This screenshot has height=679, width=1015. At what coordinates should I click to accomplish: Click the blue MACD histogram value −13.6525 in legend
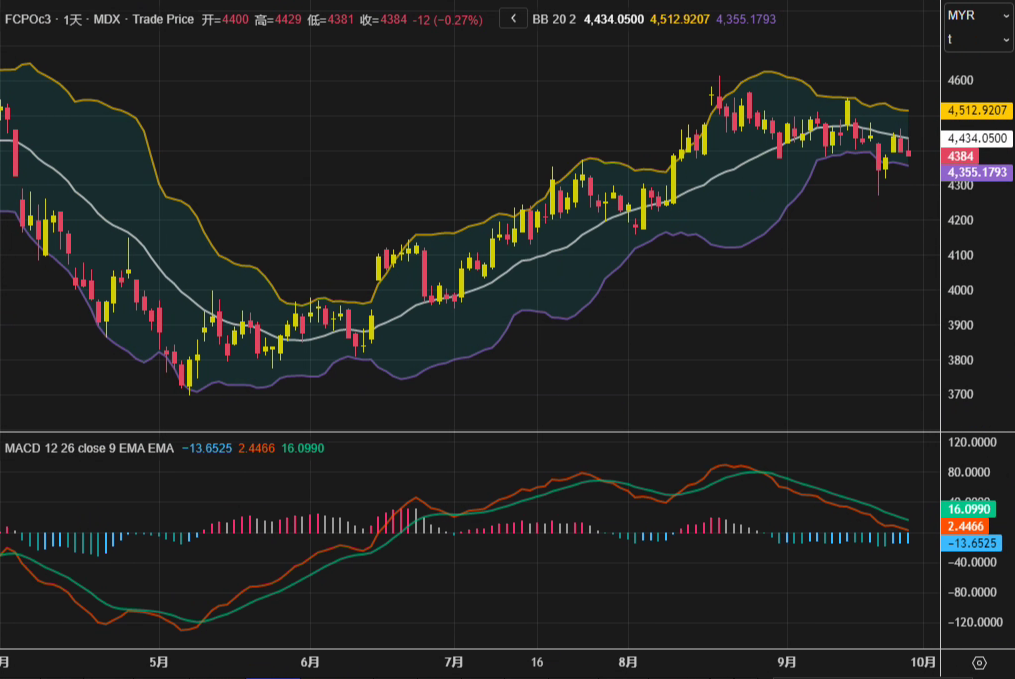pyautogui.click(x=206, y=448)
